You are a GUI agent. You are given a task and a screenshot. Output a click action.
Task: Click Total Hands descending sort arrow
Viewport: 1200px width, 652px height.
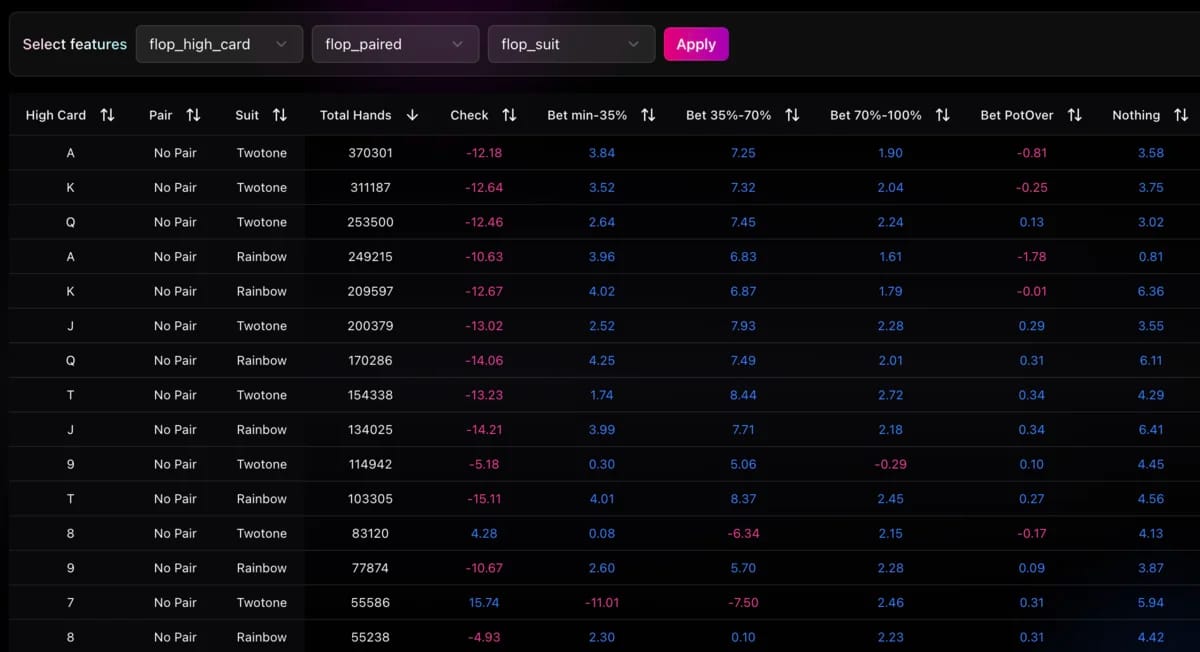pos(412,115)
